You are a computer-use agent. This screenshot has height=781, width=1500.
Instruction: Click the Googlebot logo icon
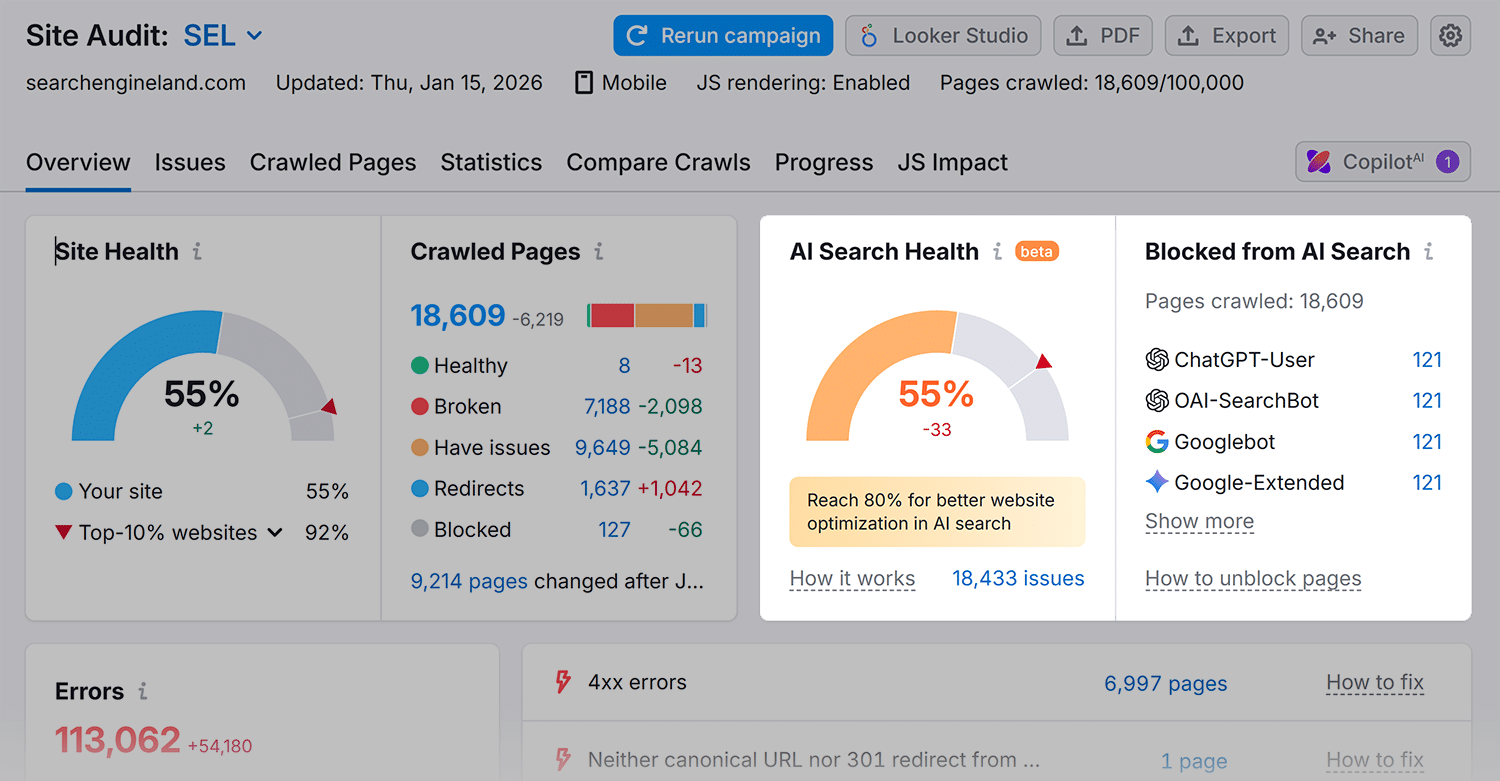point(1157,441)
